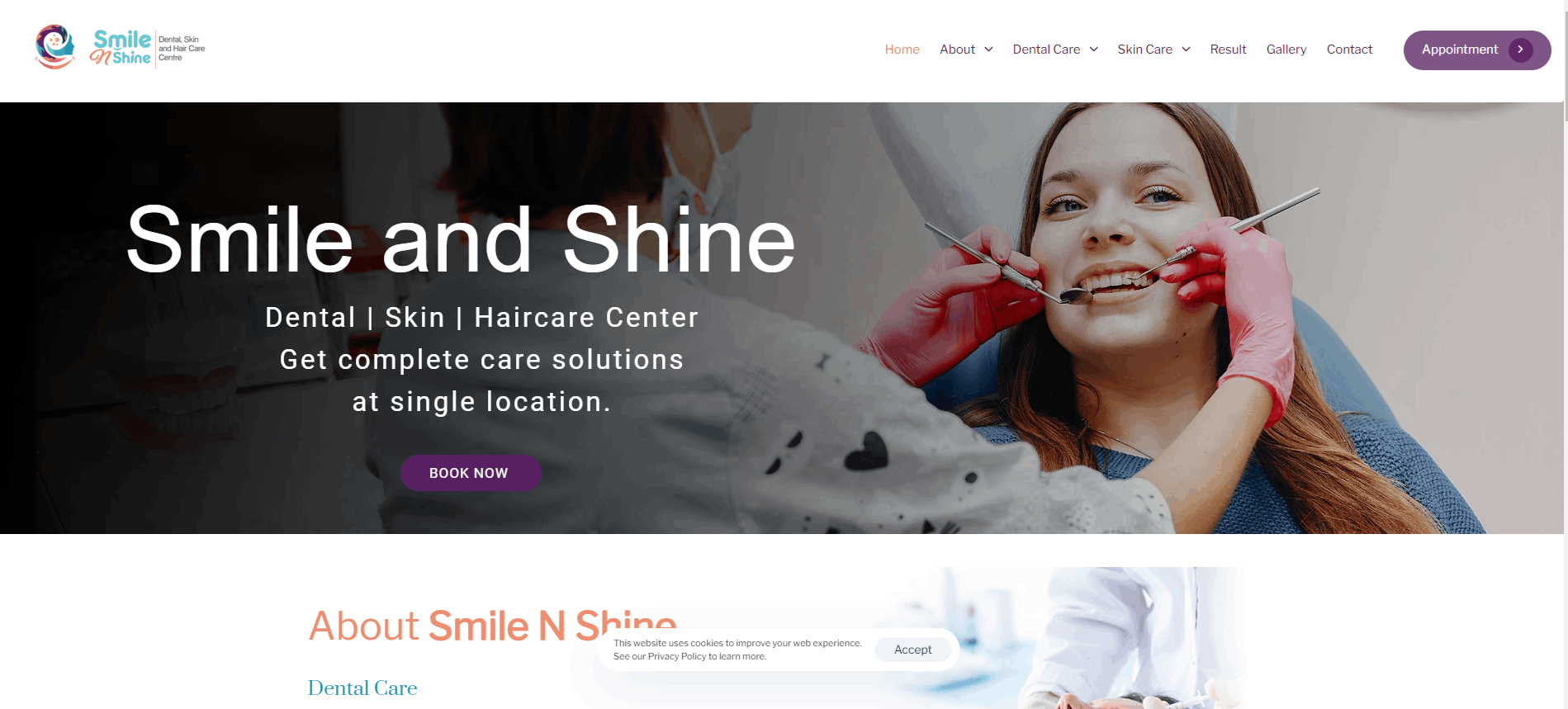Navigate to the Contact page

click(x=1349, y=50)
